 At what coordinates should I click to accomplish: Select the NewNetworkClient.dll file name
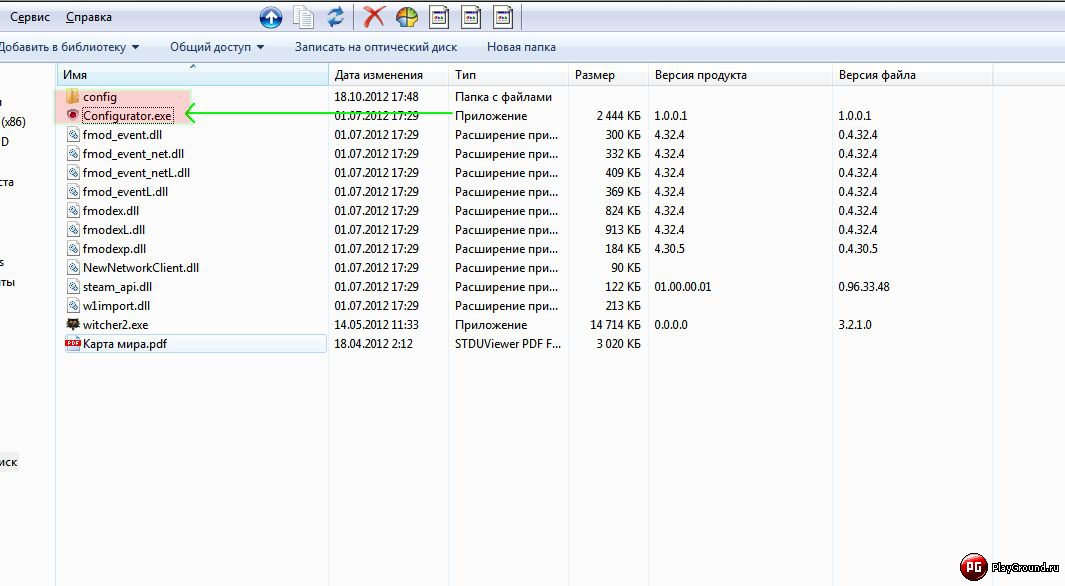(141, 268)
